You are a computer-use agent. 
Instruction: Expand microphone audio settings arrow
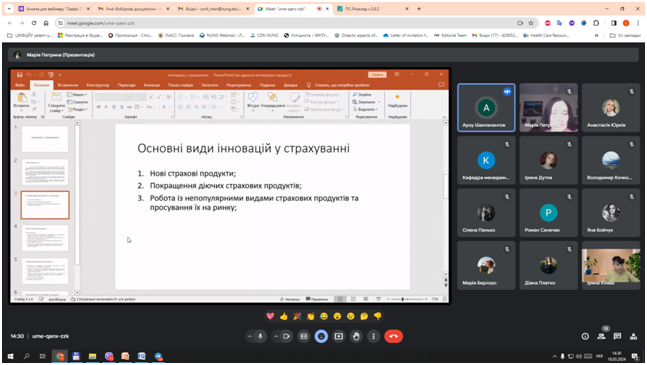tap(250, 336)
